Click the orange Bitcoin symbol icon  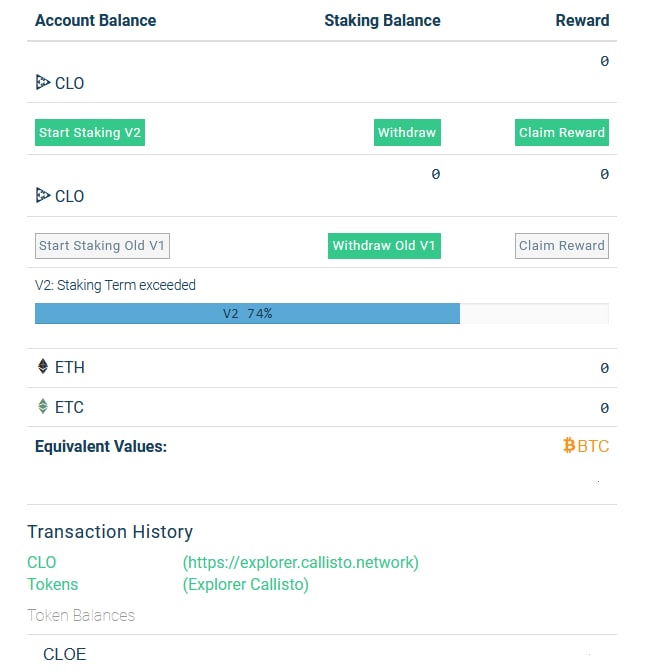(x=569, y=446)
